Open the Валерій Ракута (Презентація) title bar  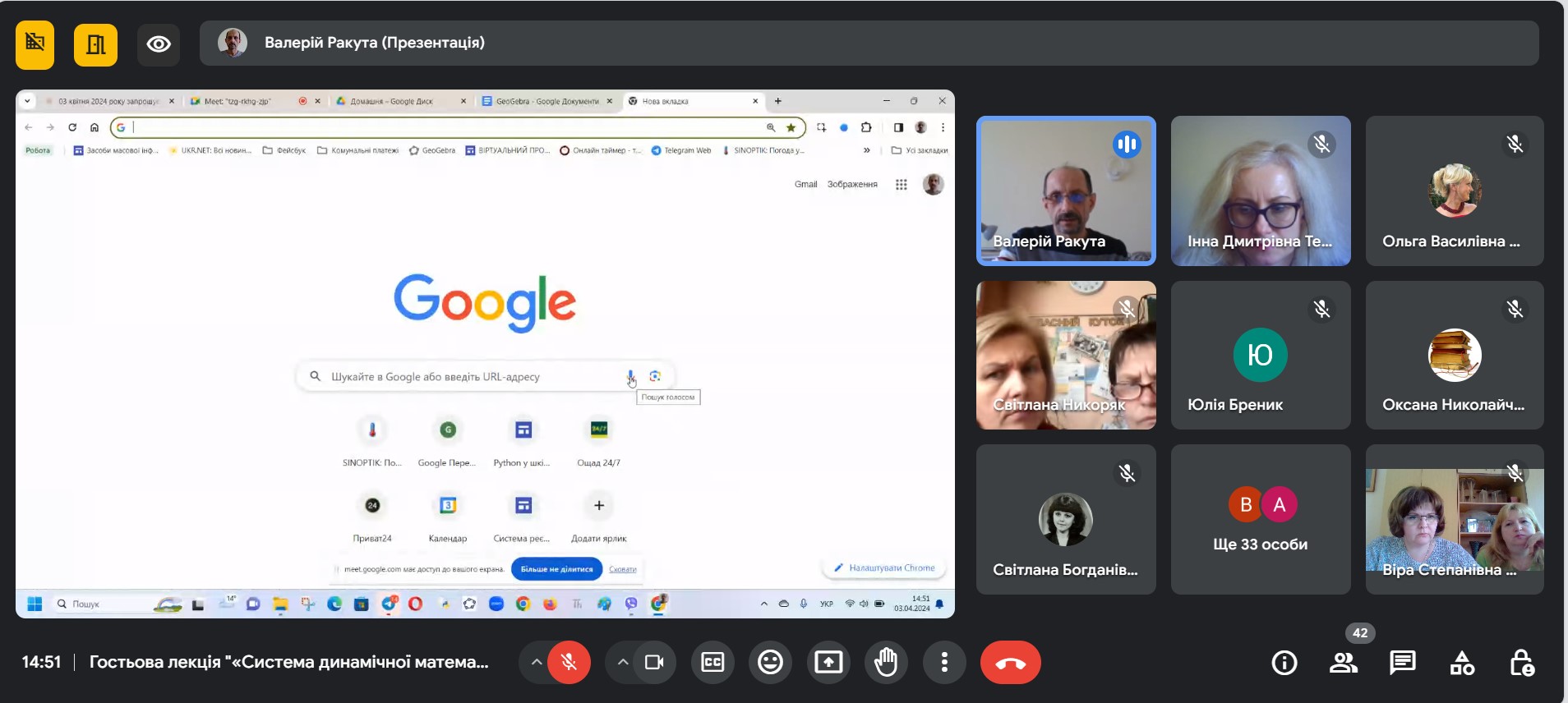[869, 43]
